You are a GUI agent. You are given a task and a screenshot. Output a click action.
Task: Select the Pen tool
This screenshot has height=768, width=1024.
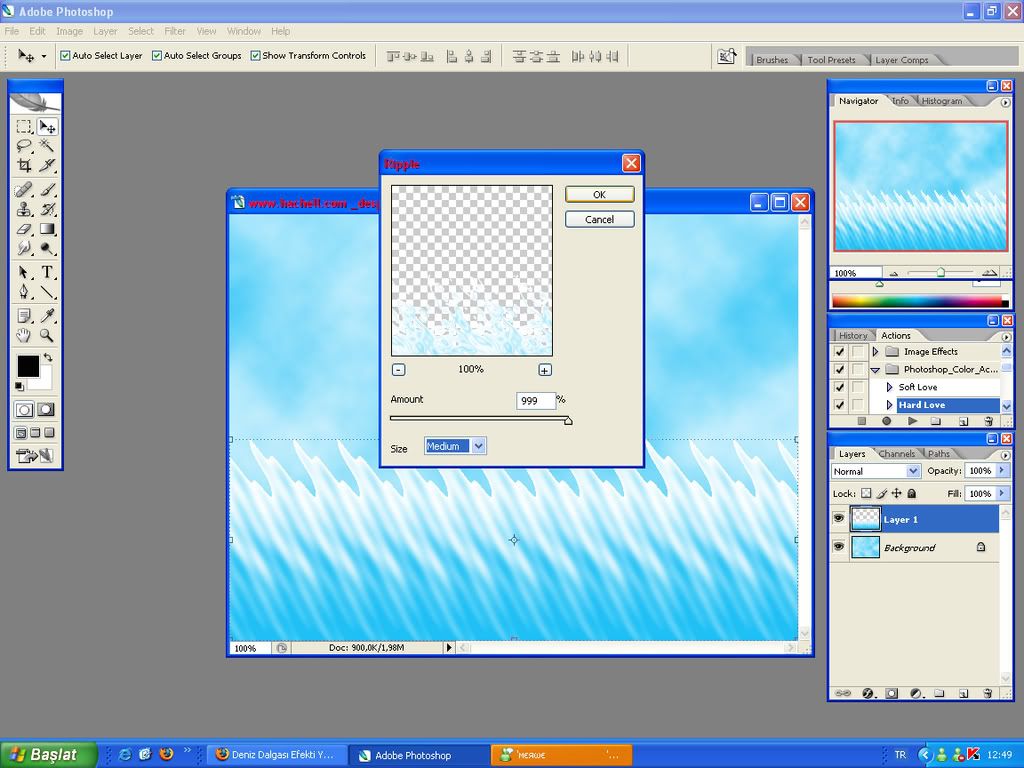click(x=24, y=292)
